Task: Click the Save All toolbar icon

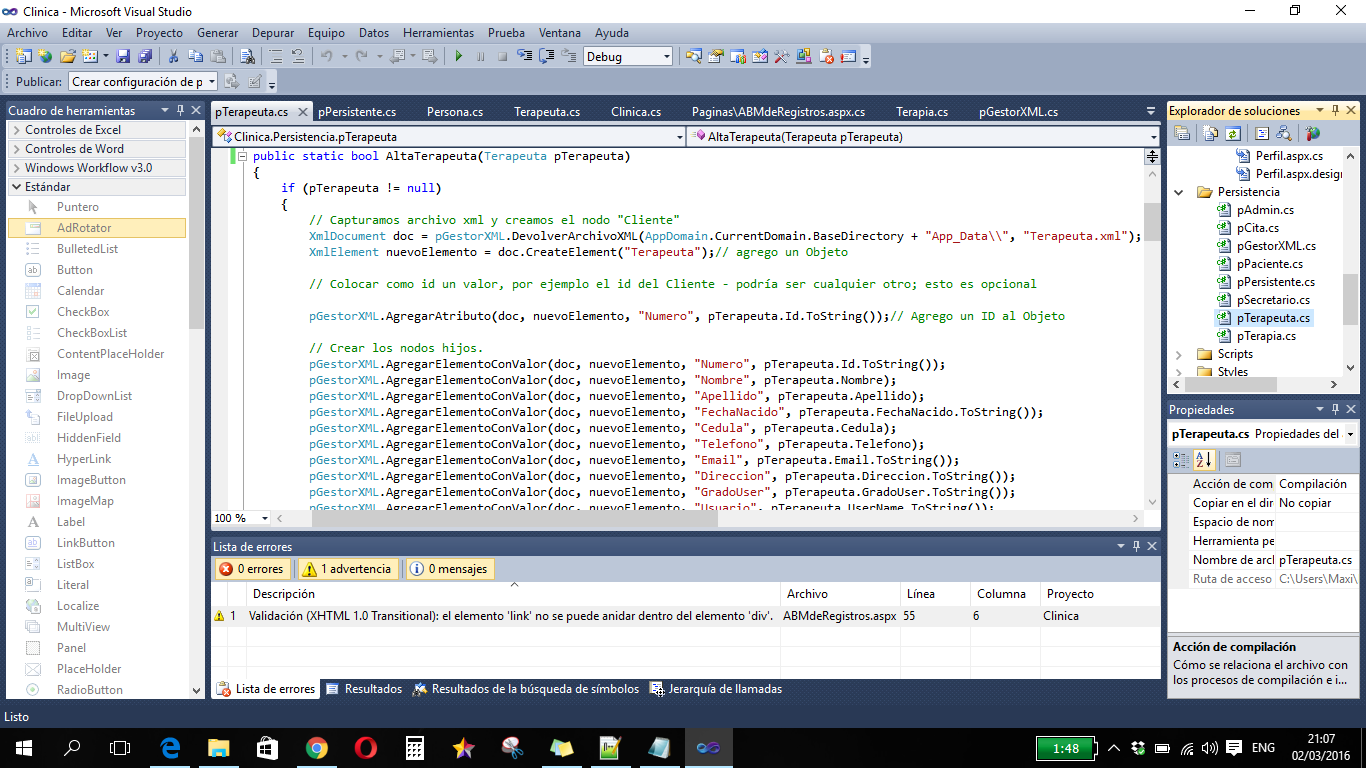Action: pyautogui.click(x=145, y=57)
